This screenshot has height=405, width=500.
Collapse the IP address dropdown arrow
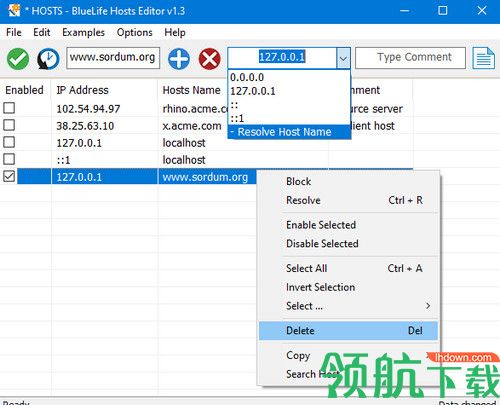343,58
